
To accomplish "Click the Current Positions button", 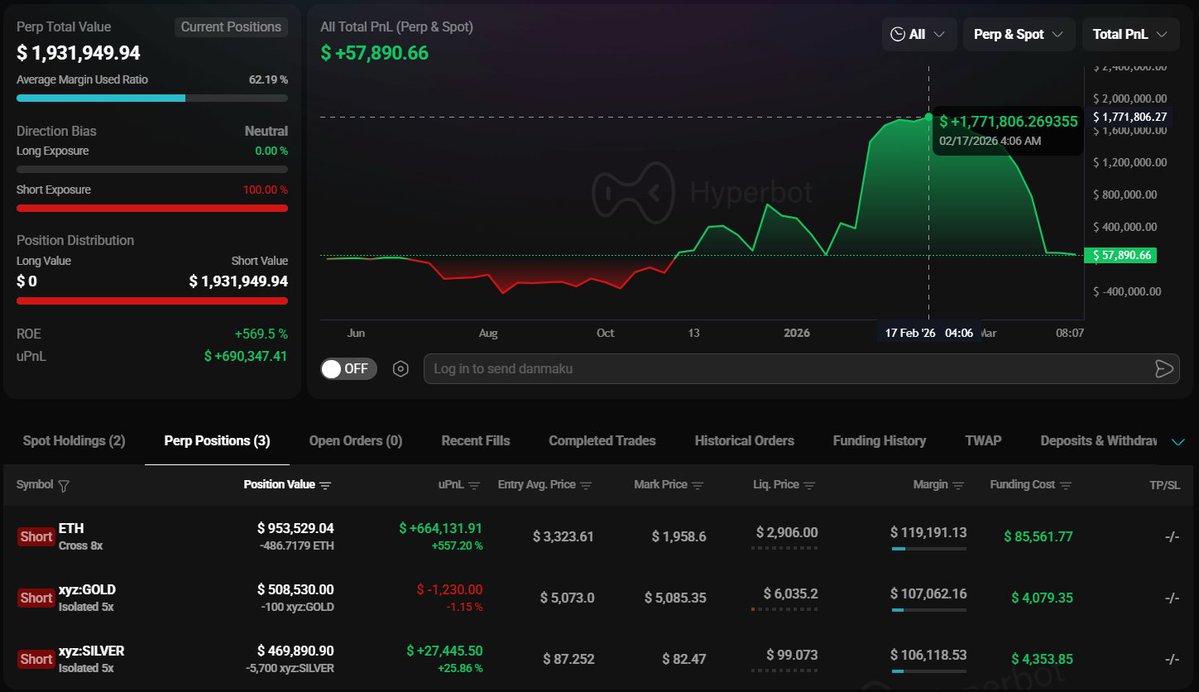I will (231, 27).
